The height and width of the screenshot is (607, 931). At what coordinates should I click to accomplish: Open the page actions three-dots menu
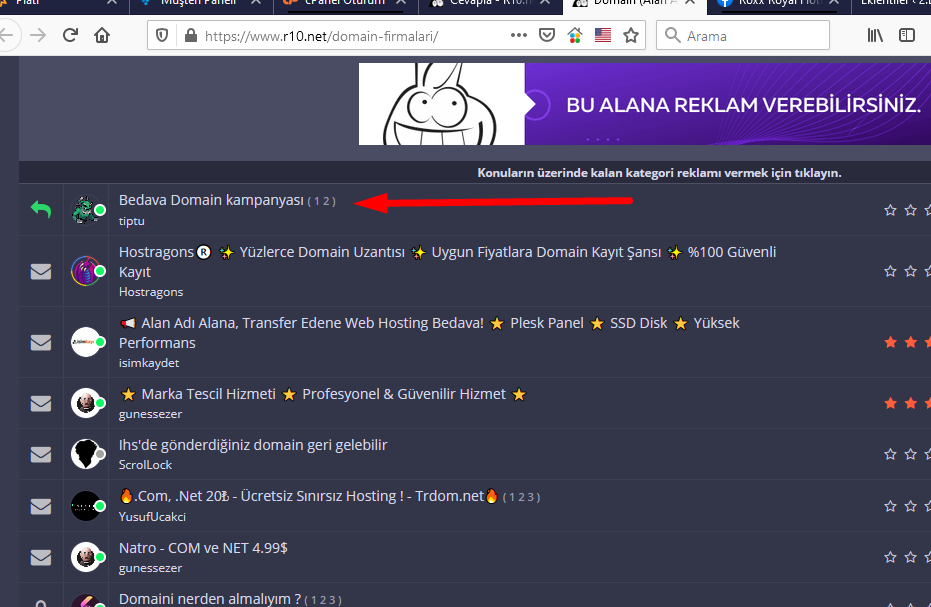pos(518,36)
